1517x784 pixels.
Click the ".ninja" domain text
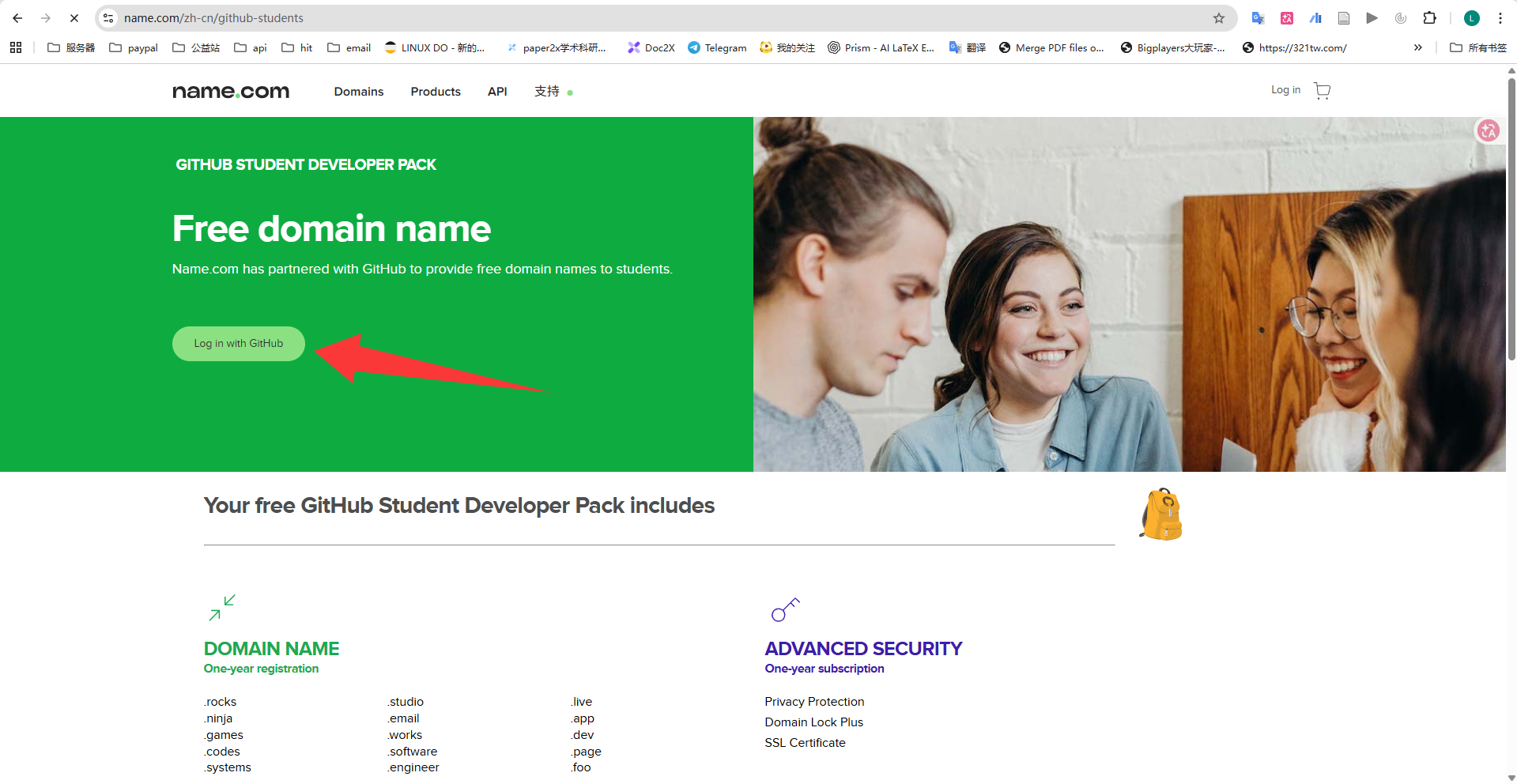(x=218, y=718)
